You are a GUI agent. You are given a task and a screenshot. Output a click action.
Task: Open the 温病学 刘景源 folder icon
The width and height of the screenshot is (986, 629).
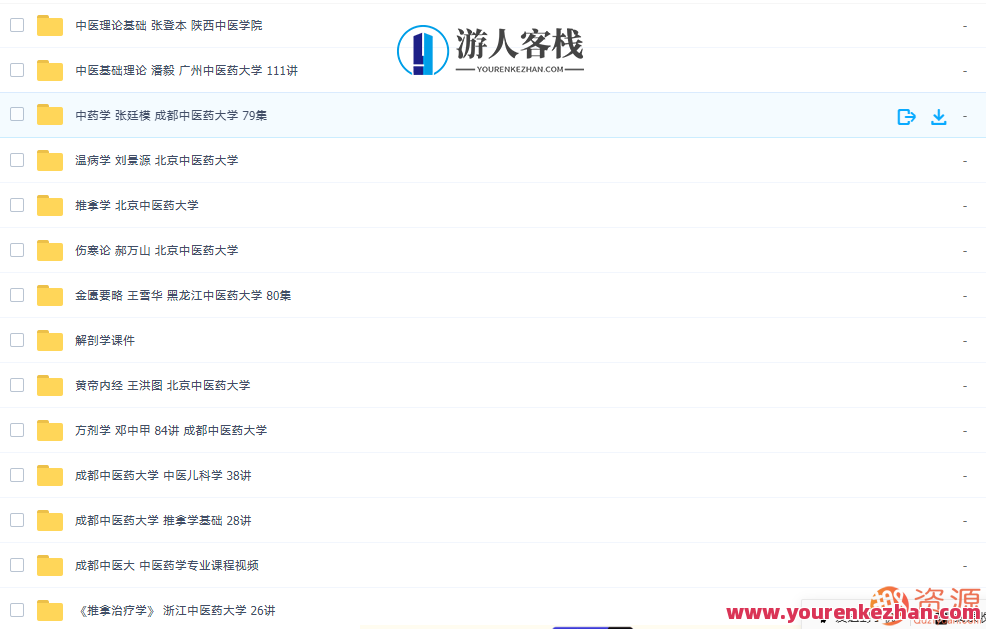[x=49, y=159]
